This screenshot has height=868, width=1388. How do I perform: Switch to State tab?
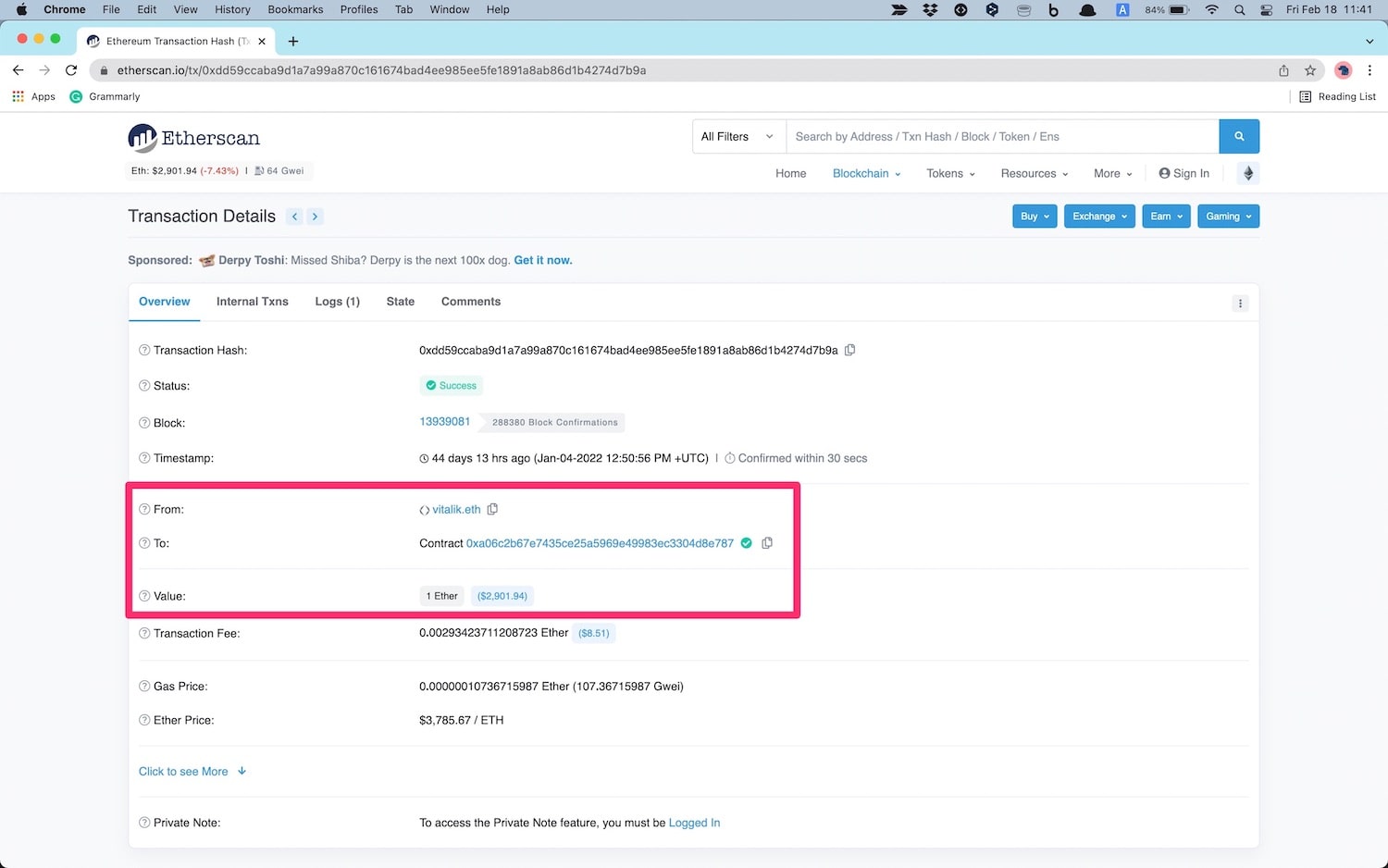coord(401,302)
